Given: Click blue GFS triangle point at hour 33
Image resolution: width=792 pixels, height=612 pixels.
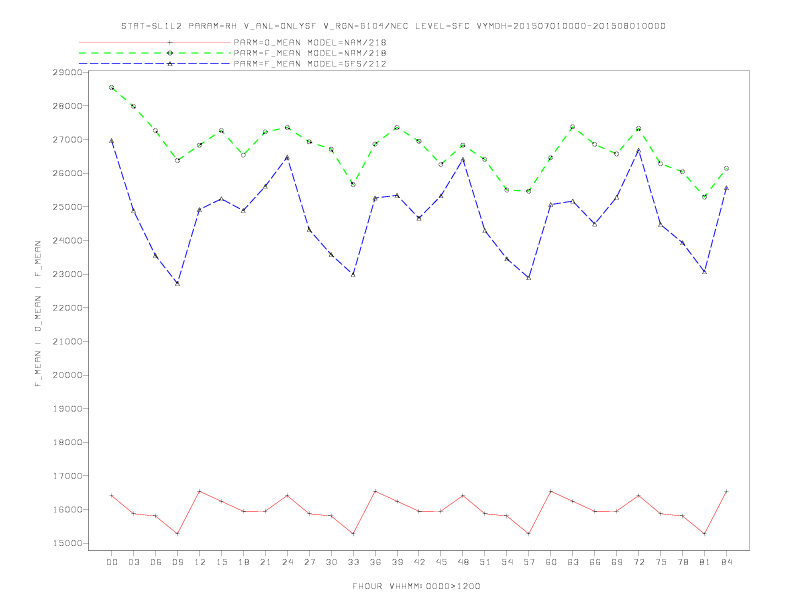Looking at the screenshot, I should point(353,275).
